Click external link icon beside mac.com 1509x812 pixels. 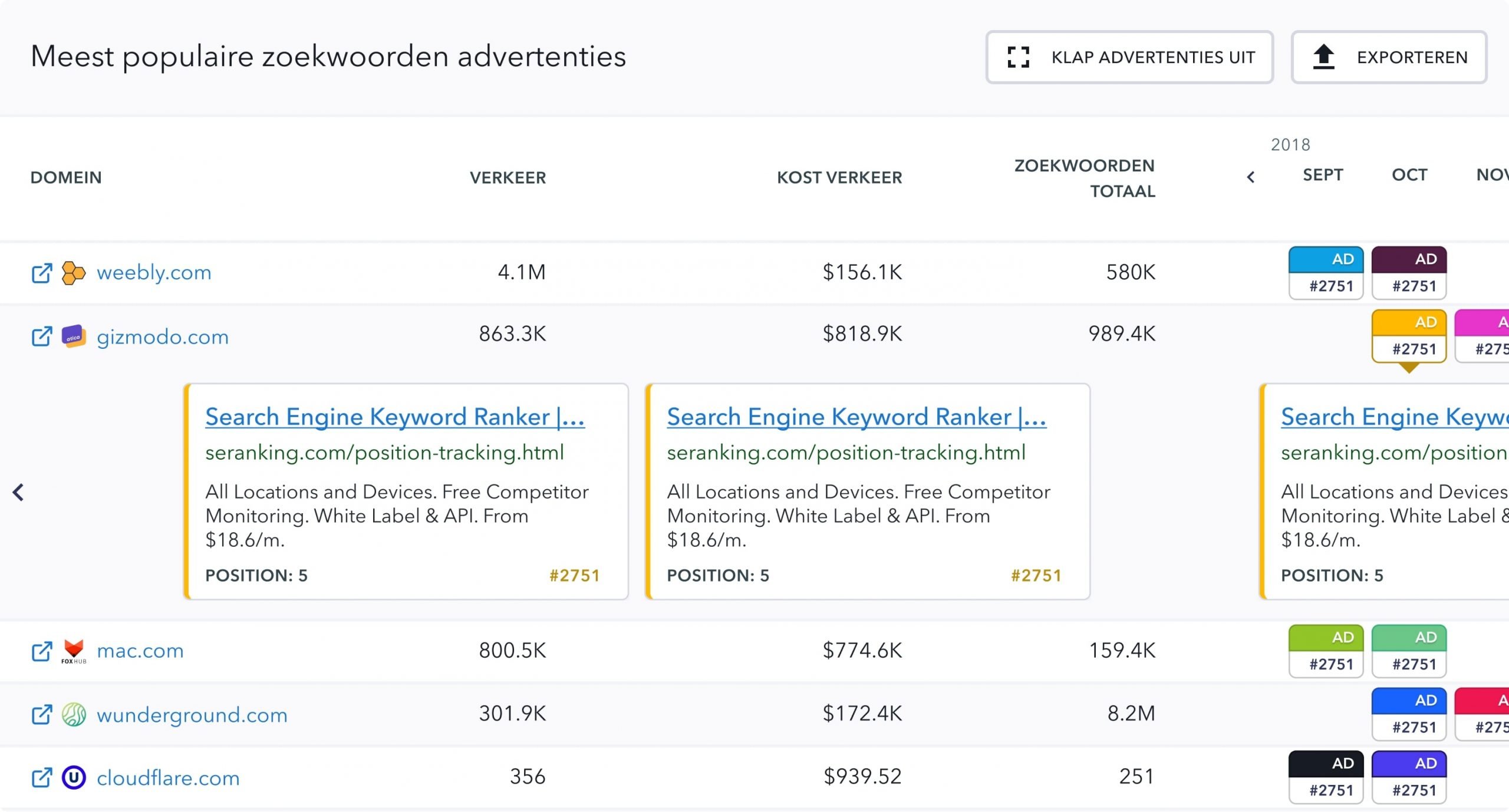[41, 651]
